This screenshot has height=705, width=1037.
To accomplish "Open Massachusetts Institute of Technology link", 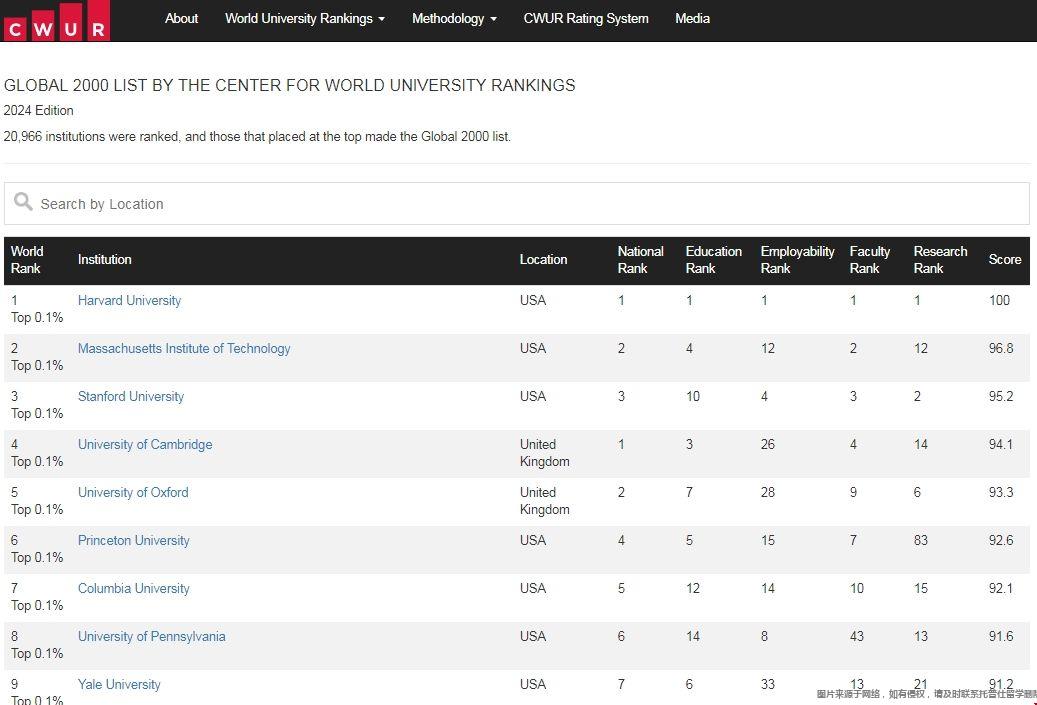I will pos(184,348).
